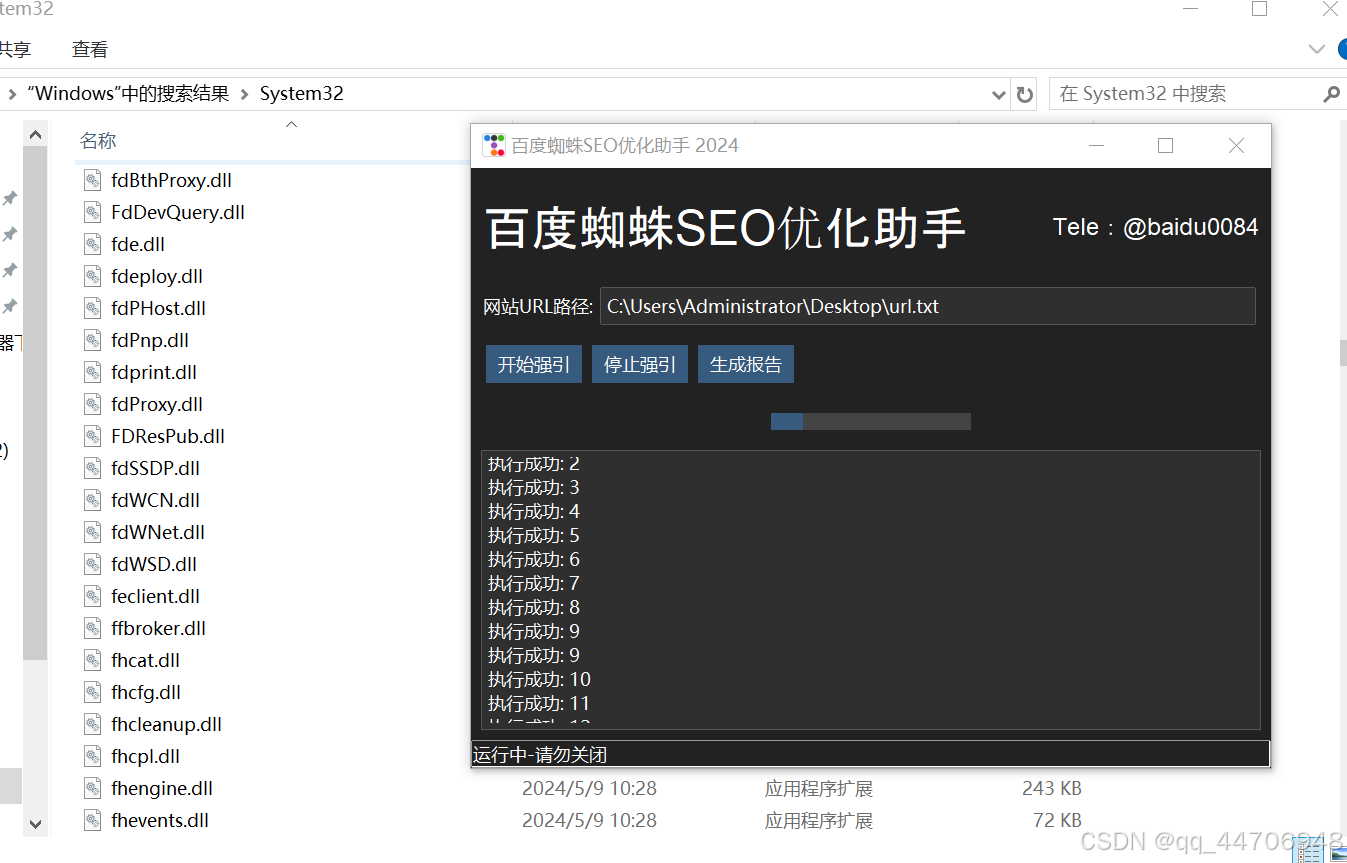Image resolution: width=1347 pixels, height=863 pixels.
Task: Click the file icon of fhcpl.dll
Action: click(x=93, y=757)
